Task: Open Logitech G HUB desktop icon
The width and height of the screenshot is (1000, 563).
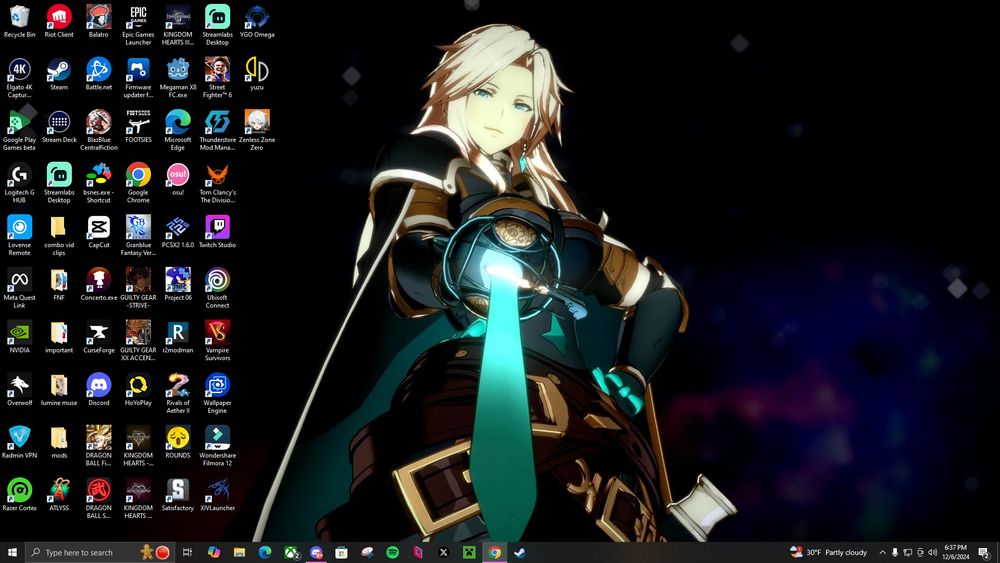Action: pos(19,183)
